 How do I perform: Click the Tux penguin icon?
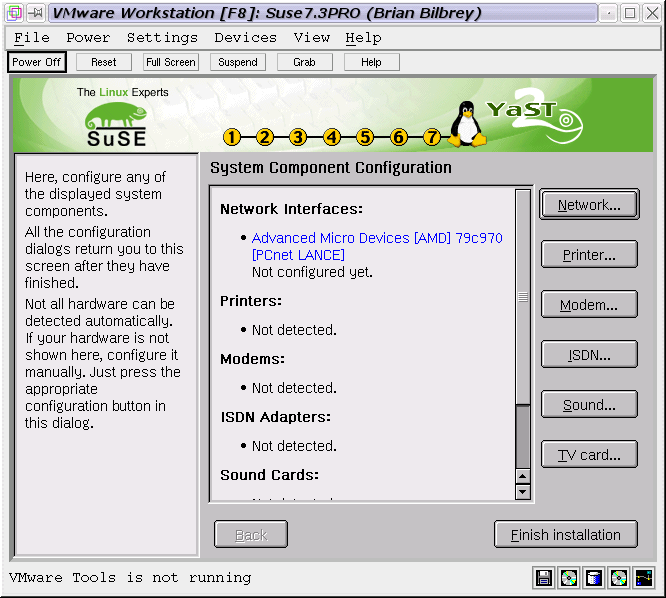pyautogui.click(x=466, y=125)
